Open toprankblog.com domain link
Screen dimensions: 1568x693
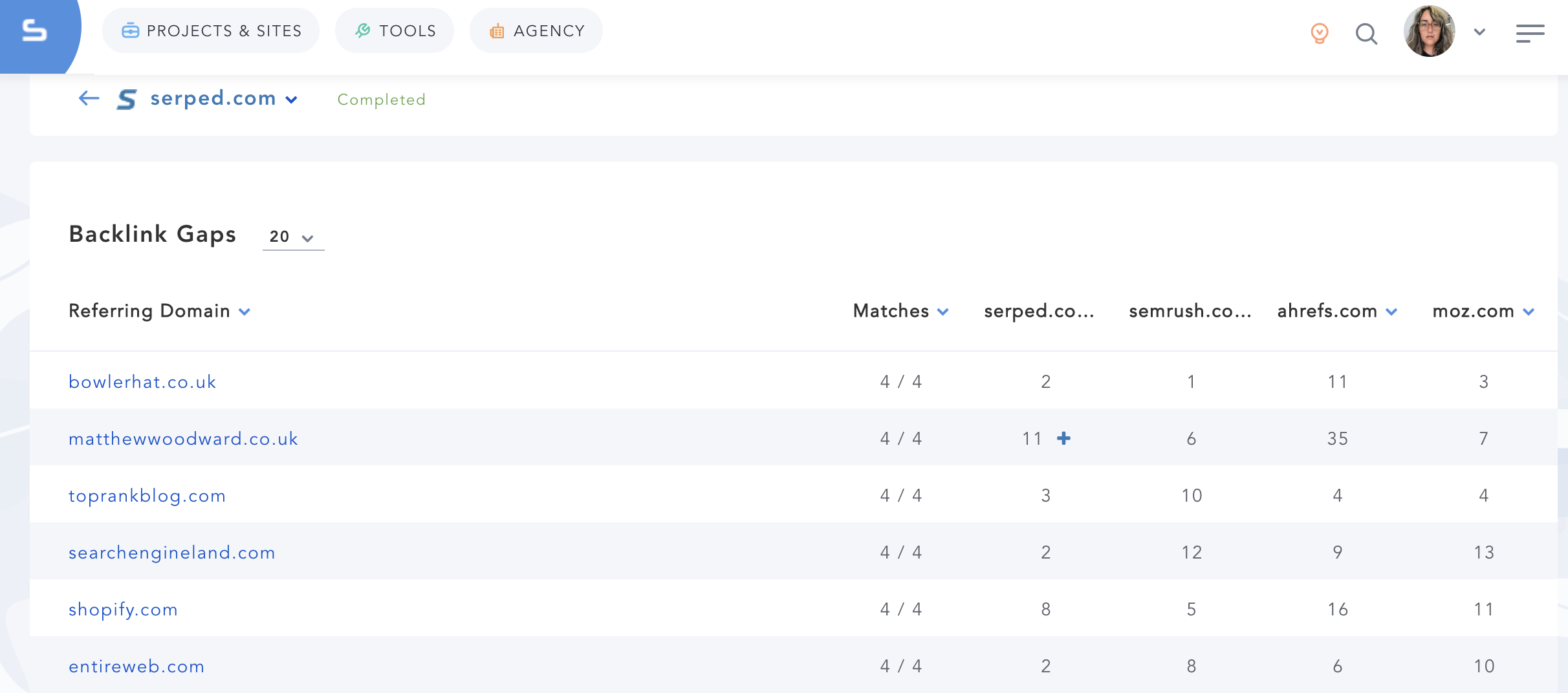coord(147,496)
